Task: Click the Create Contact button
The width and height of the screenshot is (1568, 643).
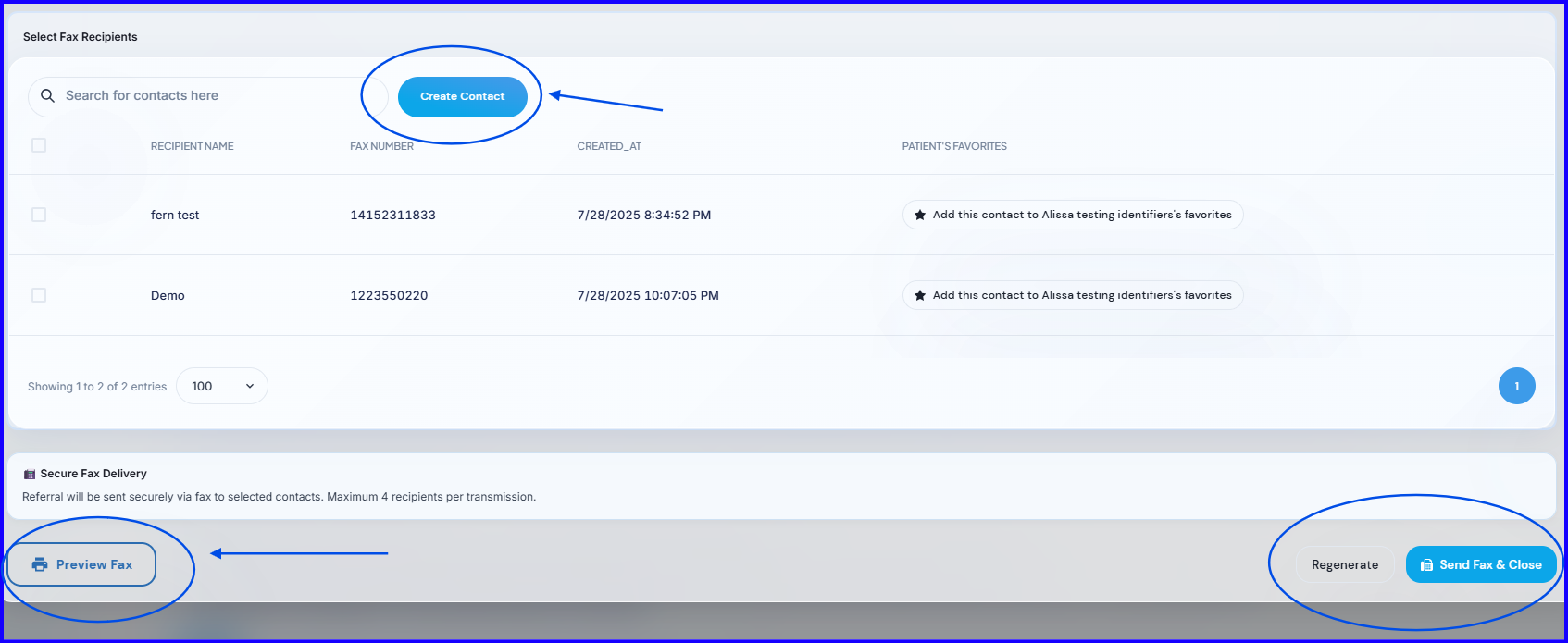Action: (463, 96)
